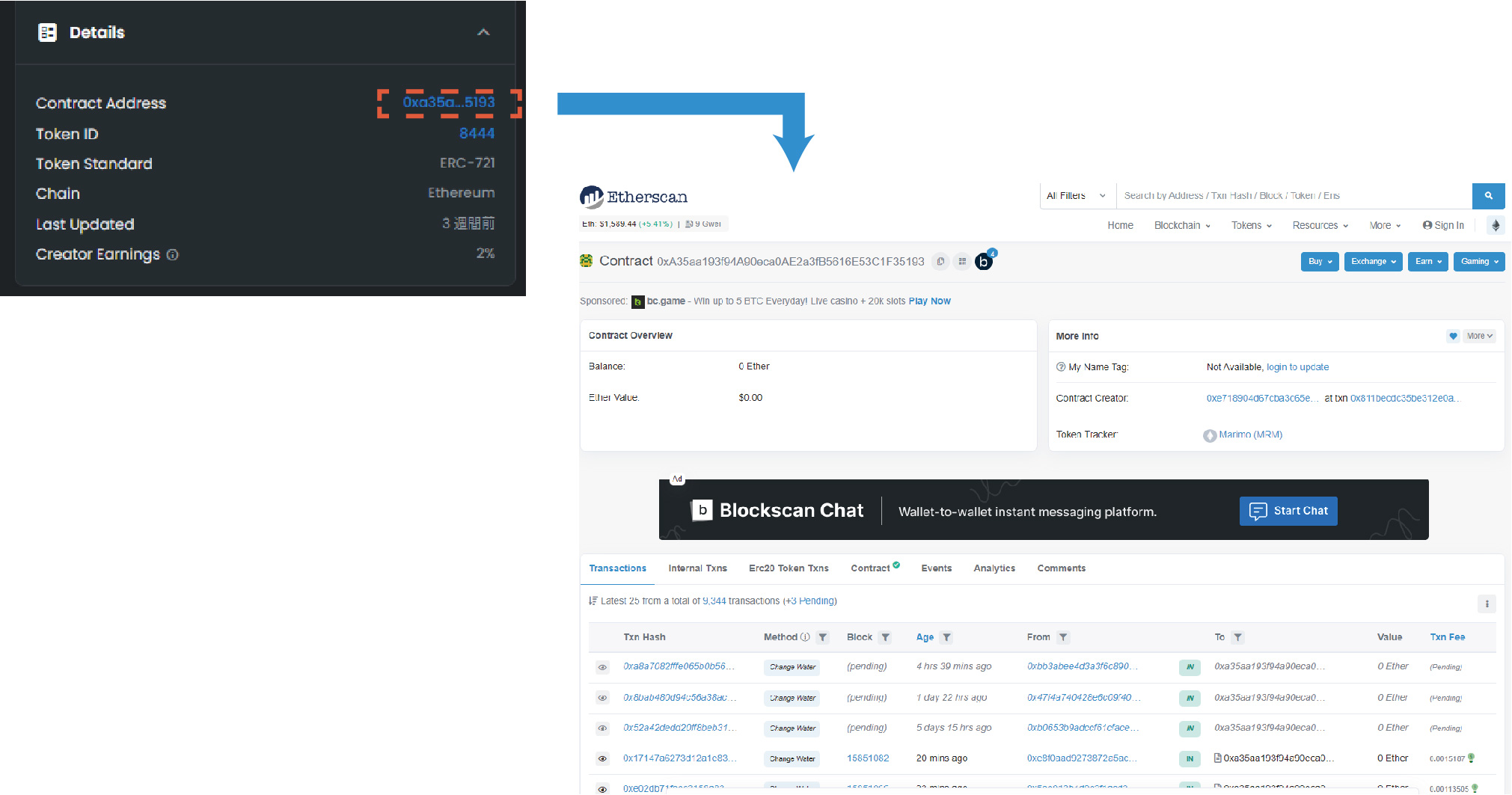This screenshot has width=1512, height=795.
Task: Switch to the Internal Txns tab
Action: [697, 568]
